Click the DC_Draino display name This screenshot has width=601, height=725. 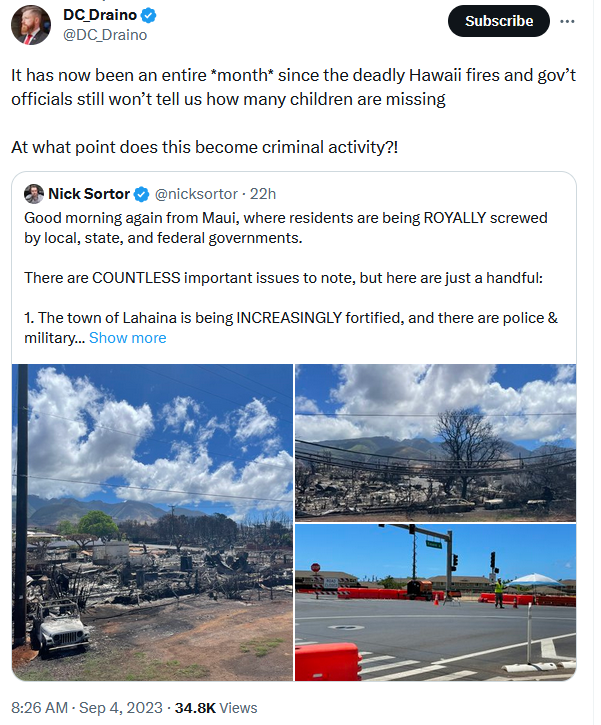(x=100, y=15)
